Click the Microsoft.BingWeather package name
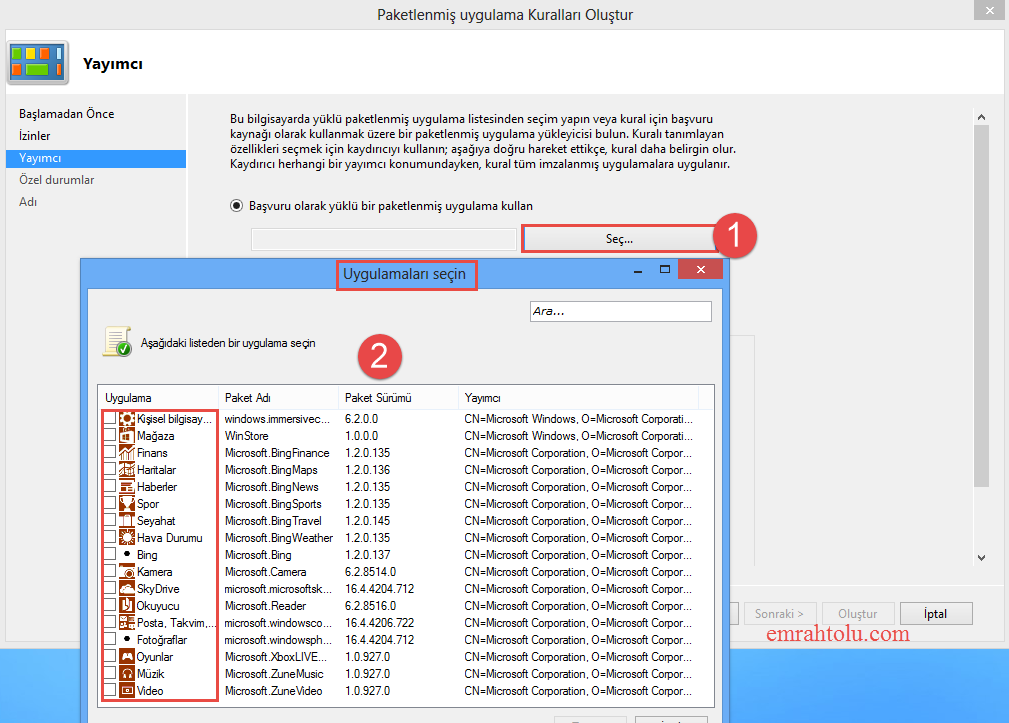The image size is (1009, 723). tap(279, 538)
